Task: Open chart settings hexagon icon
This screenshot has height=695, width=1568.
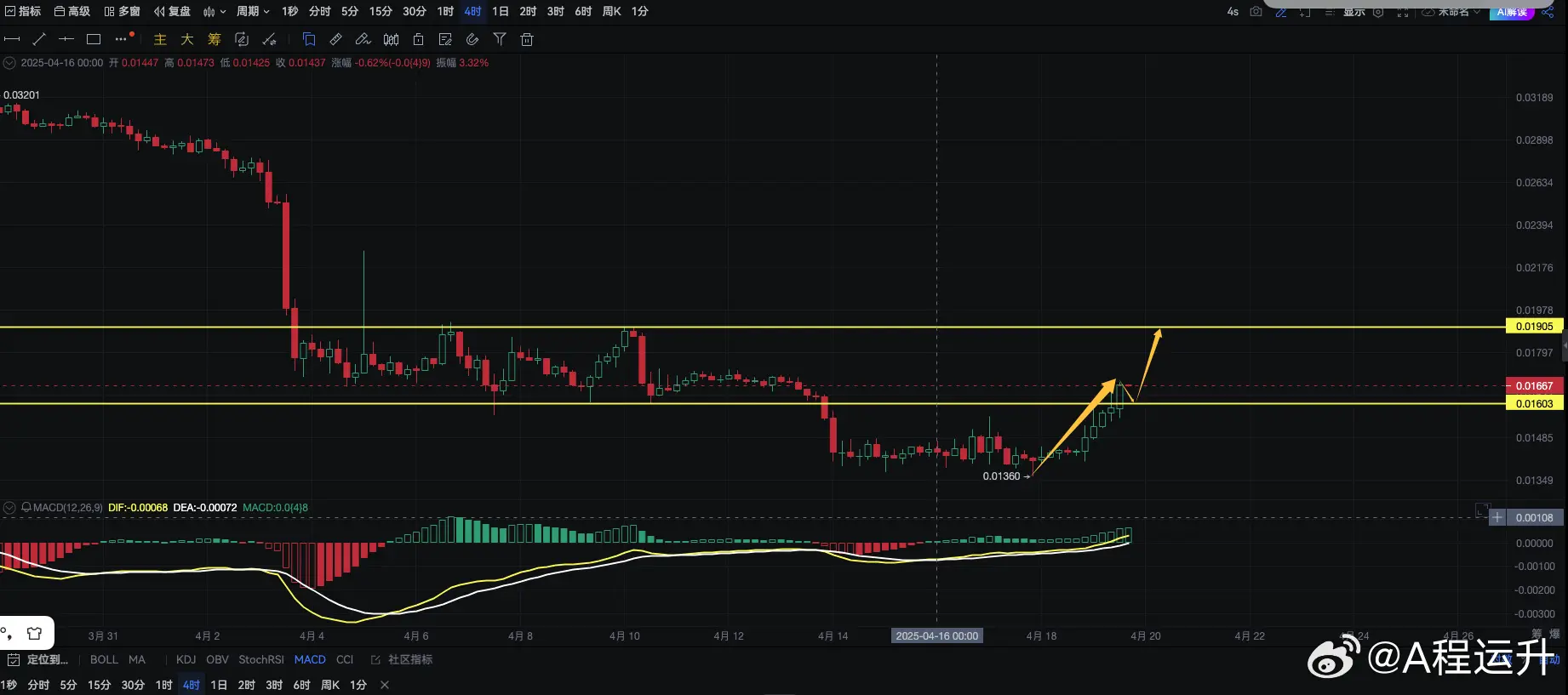Action: pos(1378,12)
